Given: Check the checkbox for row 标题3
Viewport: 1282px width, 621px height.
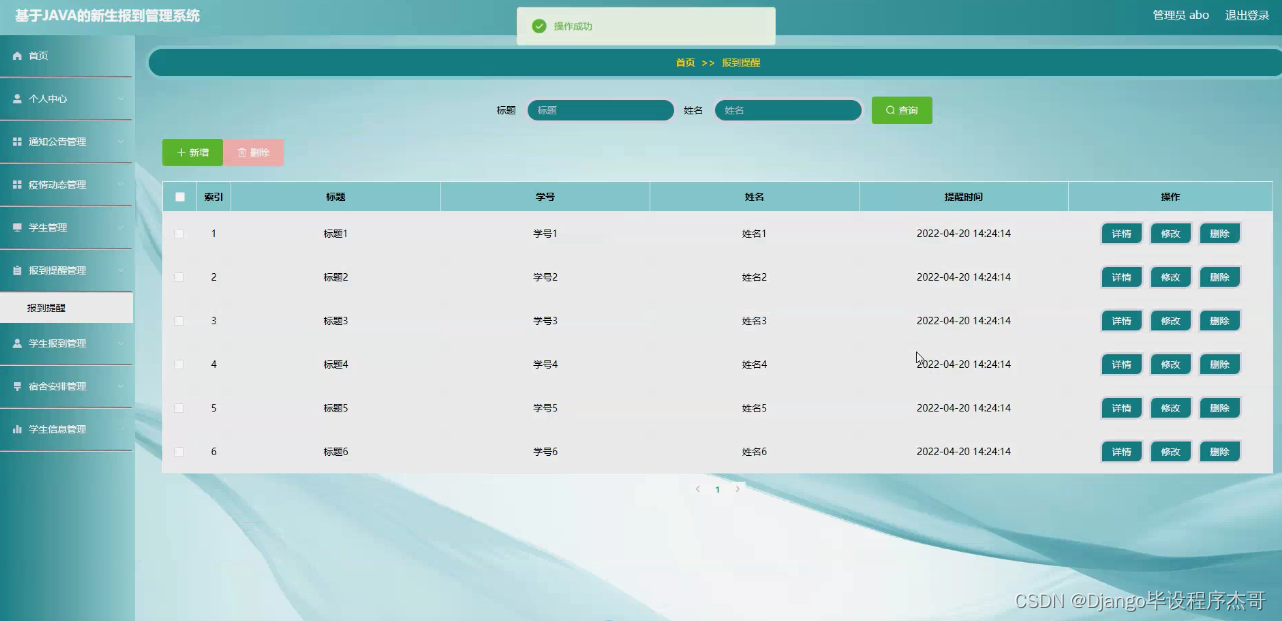Looking at the screenshot, I should click(x=179, y=321).
